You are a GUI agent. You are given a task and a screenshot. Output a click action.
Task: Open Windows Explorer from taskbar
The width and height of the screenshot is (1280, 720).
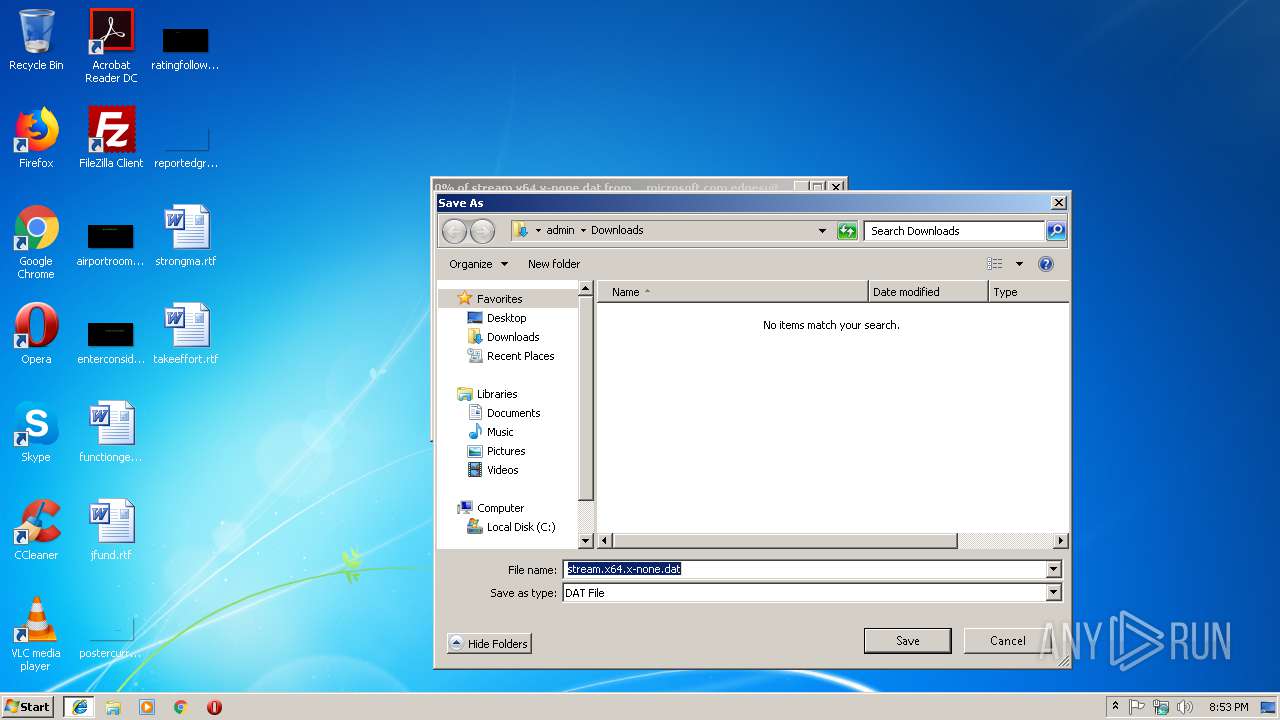coord(113,707)
